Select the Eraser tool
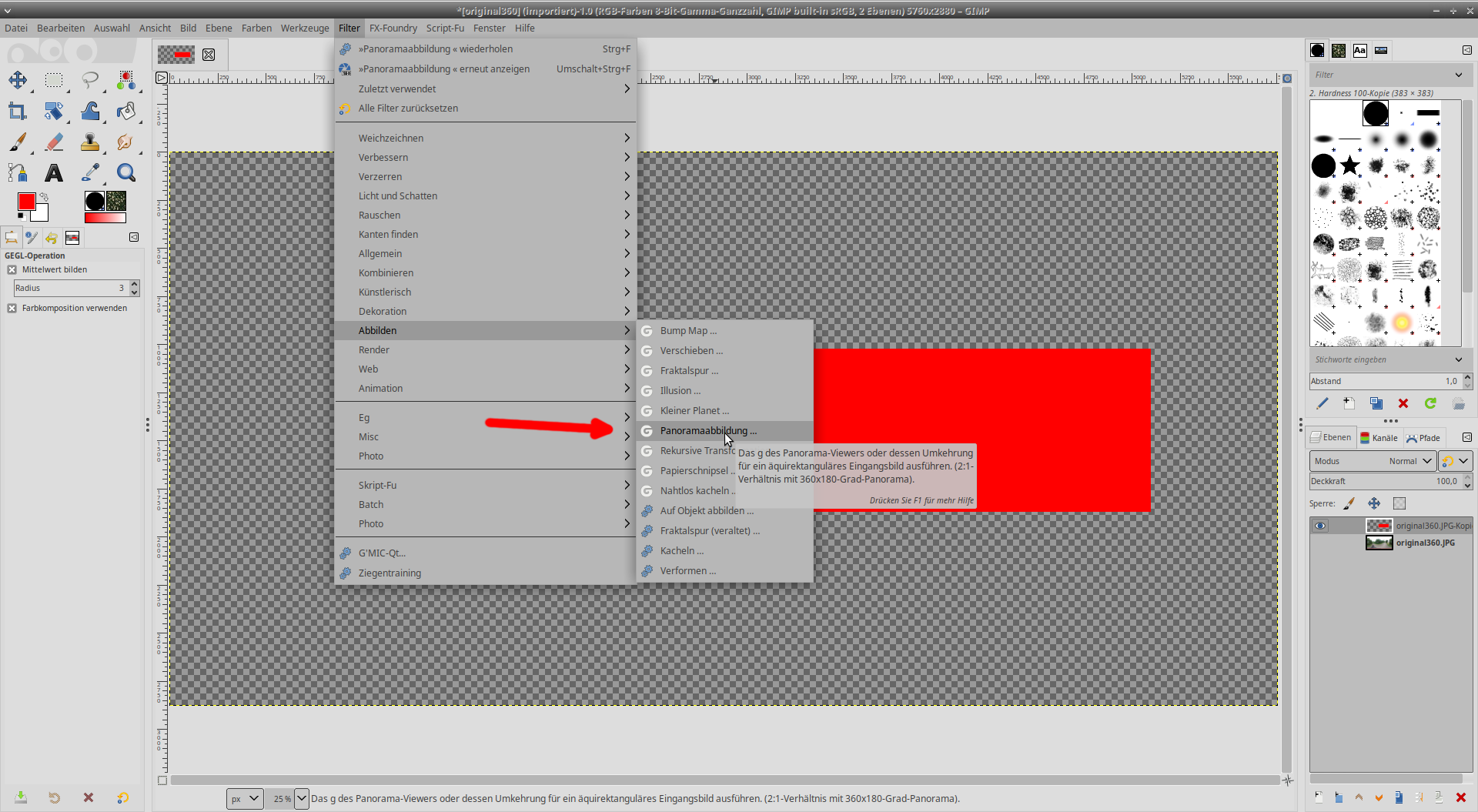1478x812 pixels. pos(54,142)
